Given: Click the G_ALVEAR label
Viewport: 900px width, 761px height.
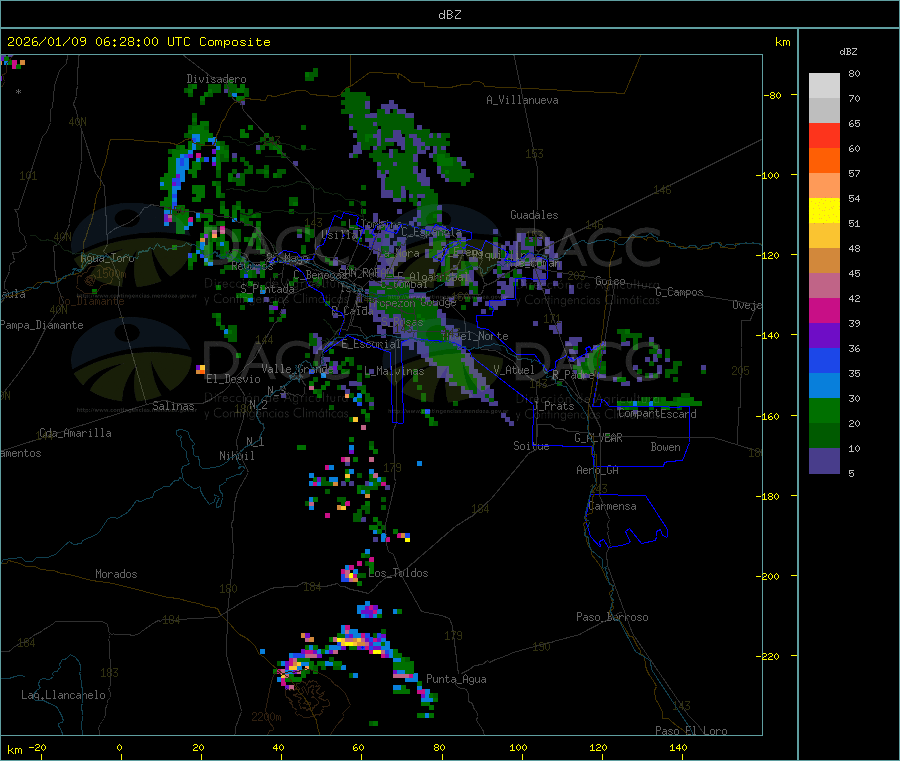Looking at the screenshot, I should coord(598,438).
